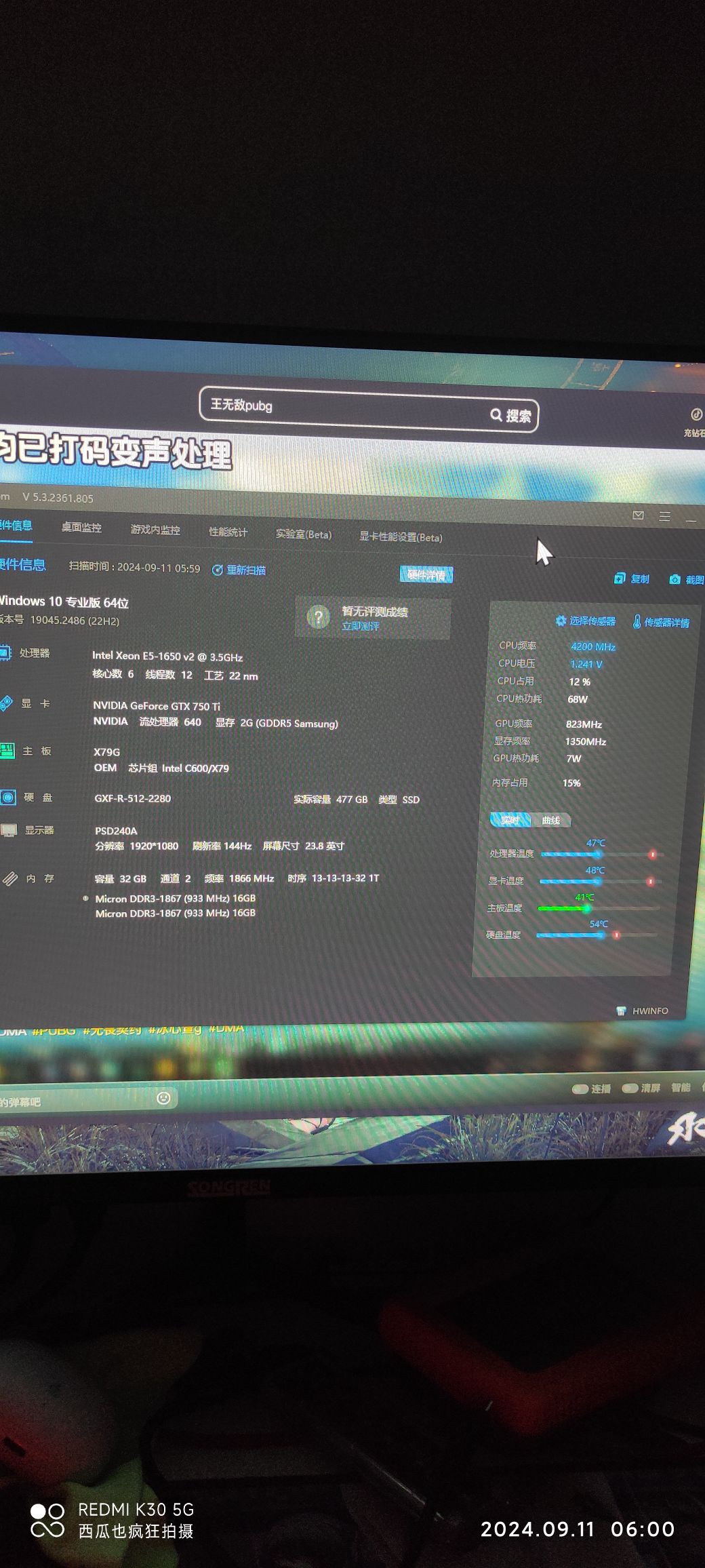The image size is (705, 1568).
Task: Click the 1350MHz memory frequency value
Action: point(586,742)
